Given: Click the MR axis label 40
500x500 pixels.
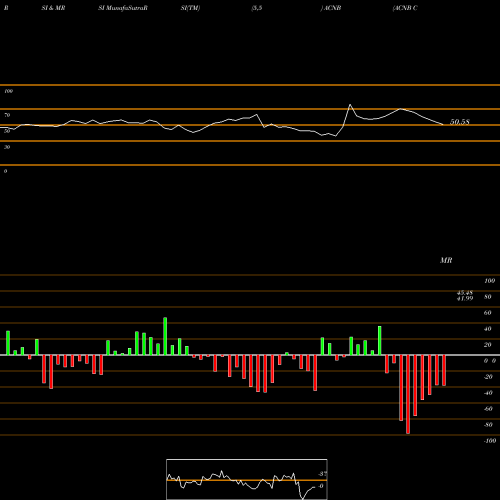Looking at the screenshot, I should pyautogui.click(x=487, y=329).
